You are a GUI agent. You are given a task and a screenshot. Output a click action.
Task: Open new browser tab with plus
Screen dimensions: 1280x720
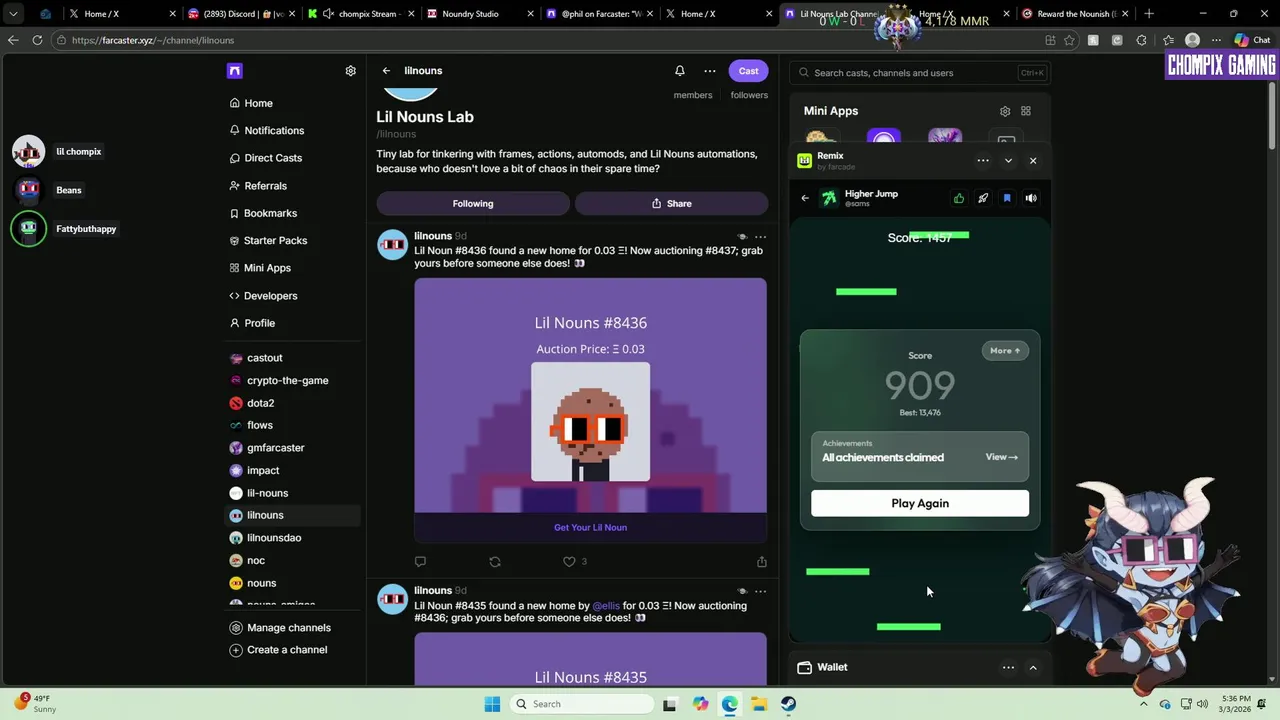click(1148, 14)
